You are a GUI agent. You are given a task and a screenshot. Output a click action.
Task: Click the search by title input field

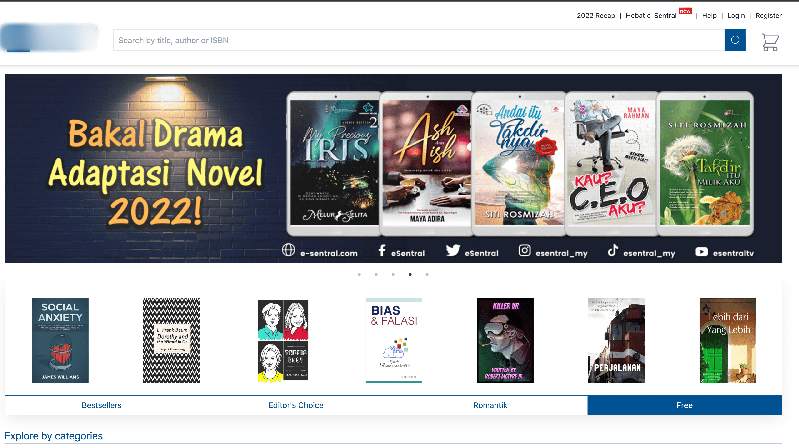[419, 40]
